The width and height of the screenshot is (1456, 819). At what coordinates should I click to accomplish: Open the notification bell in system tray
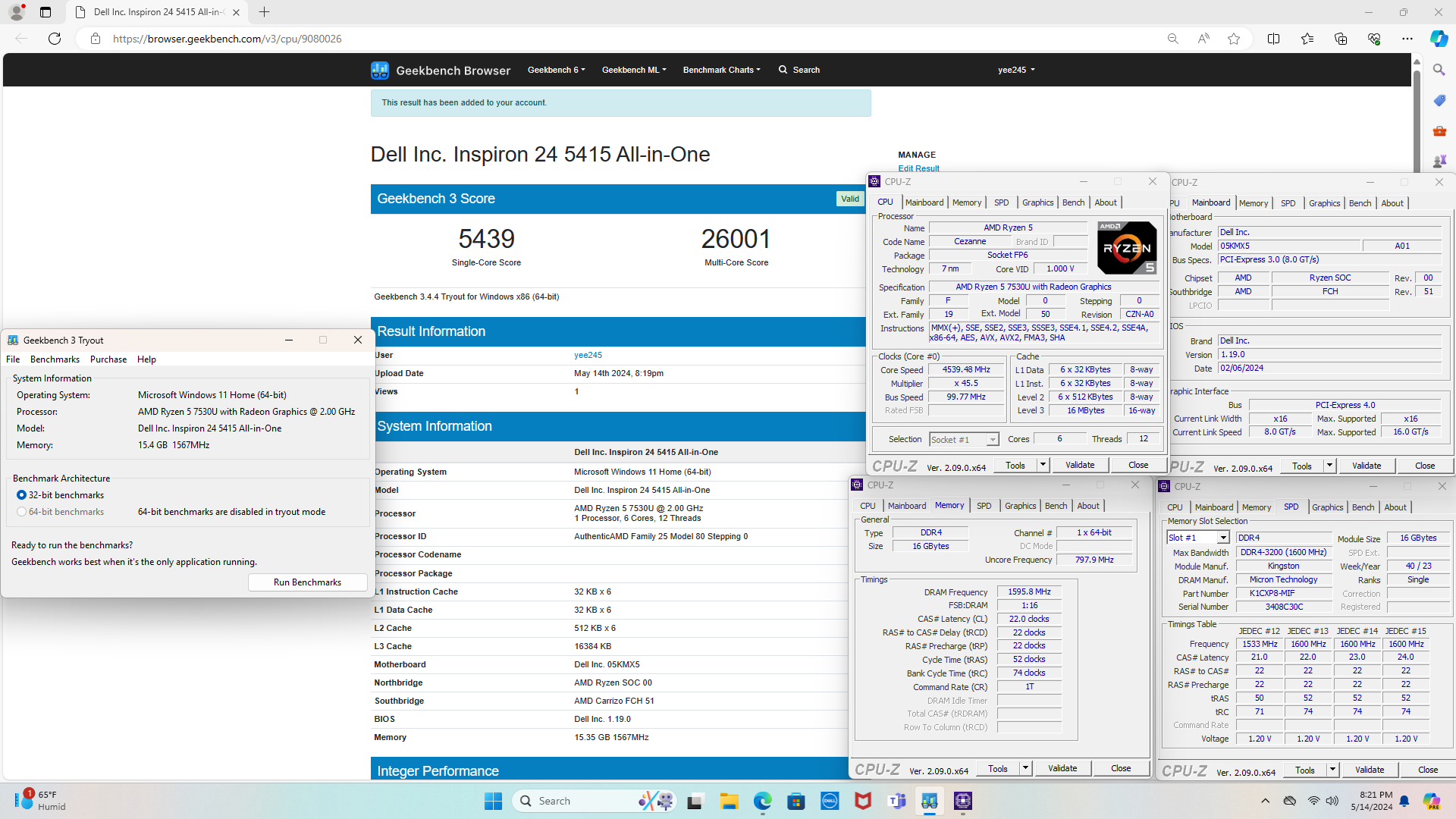pyautogui.click(x=1404, y=801)
